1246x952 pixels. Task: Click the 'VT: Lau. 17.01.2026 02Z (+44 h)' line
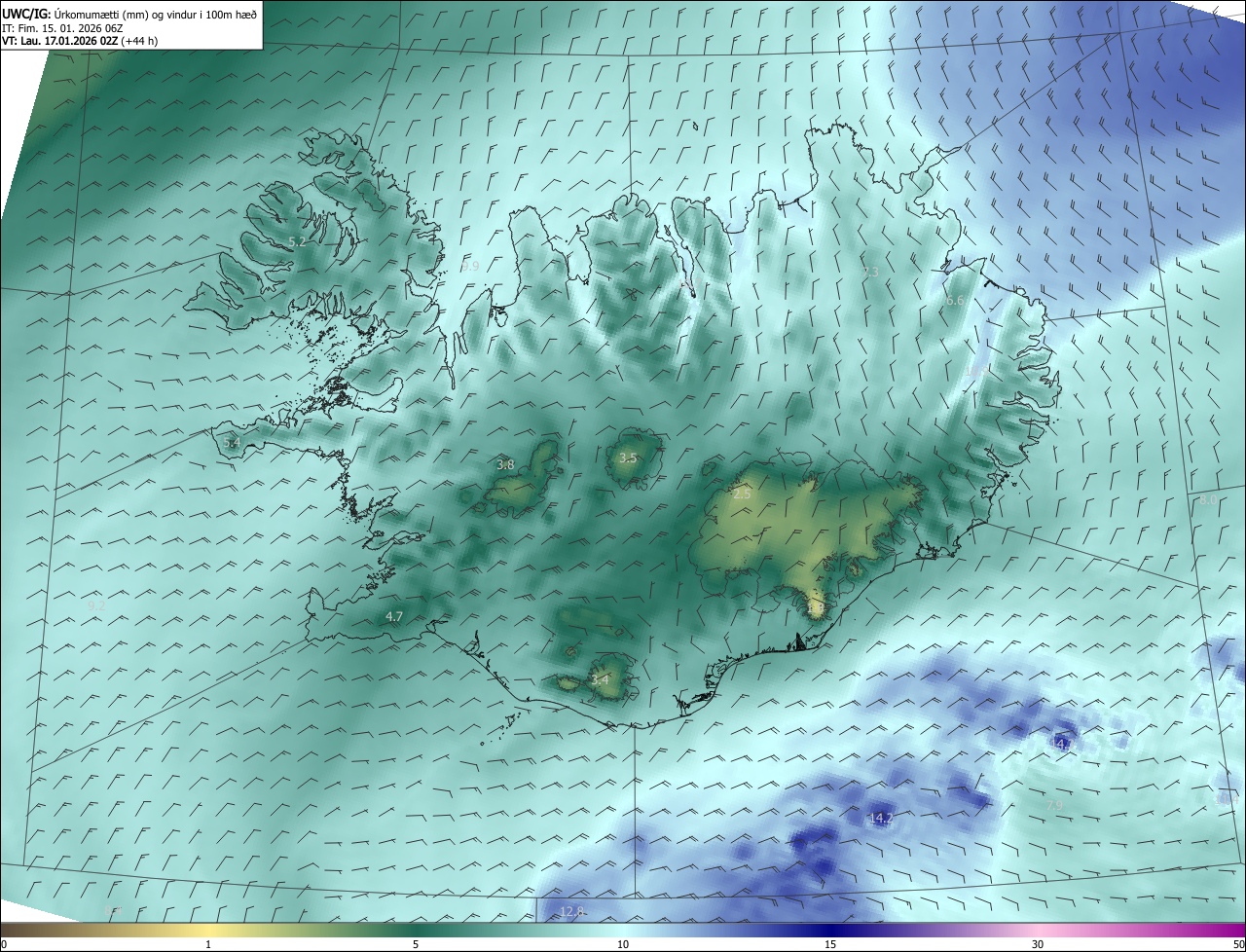pyautogui.click(x=80, y=41)
